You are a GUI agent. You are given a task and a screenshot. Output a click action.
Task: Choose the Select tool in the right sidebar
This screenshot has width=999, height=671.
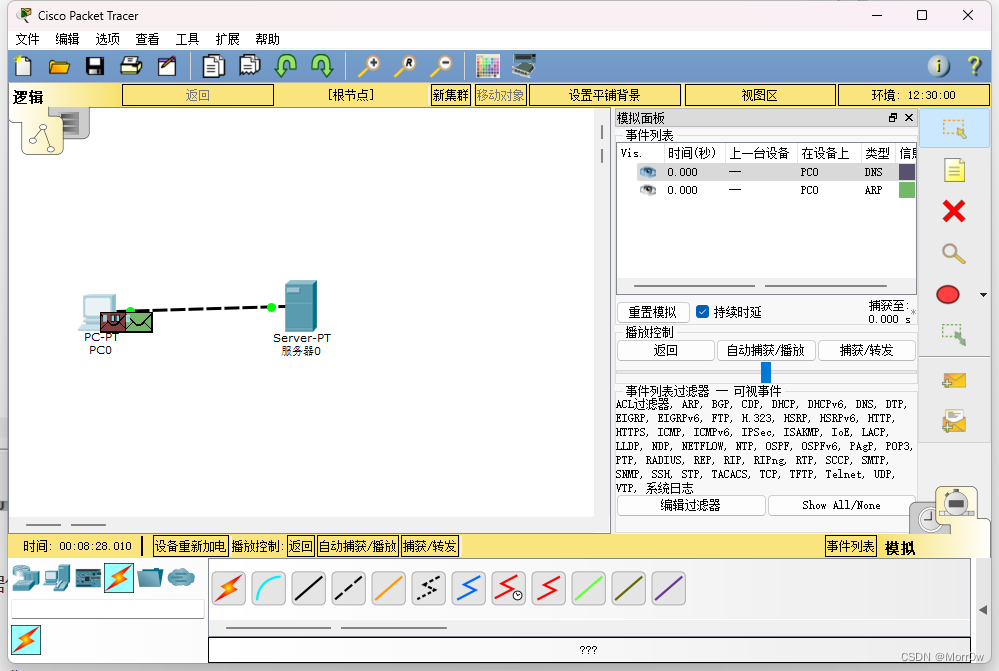pos(954,128)
